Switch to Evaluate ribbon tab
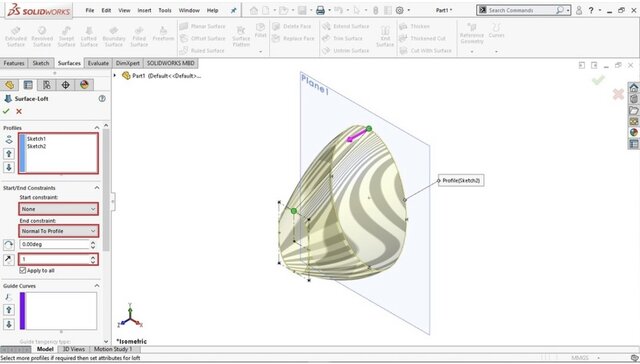 (98, 63)
